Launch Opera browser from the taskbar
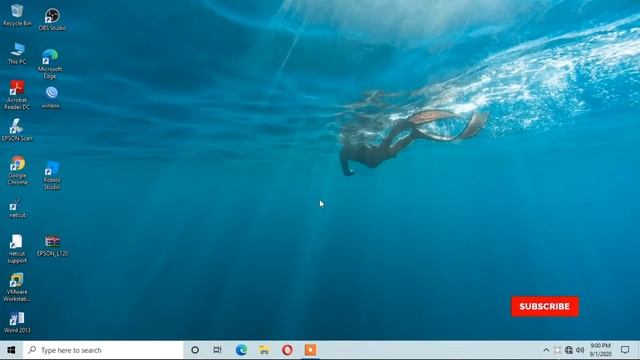Screen dimensions: 640x360 pyautogui.click(x=287, y=350)
